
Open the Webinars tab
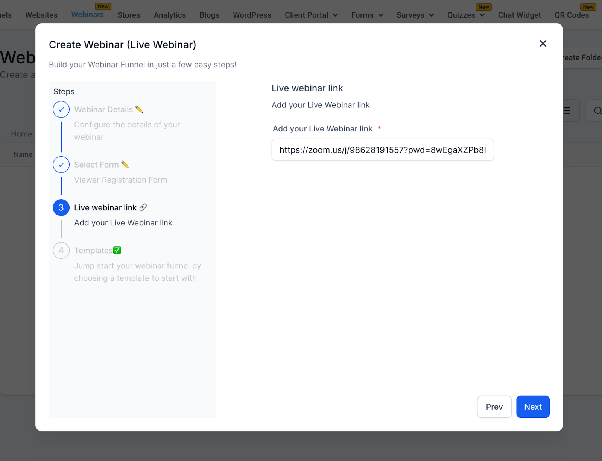coord(87,15)
